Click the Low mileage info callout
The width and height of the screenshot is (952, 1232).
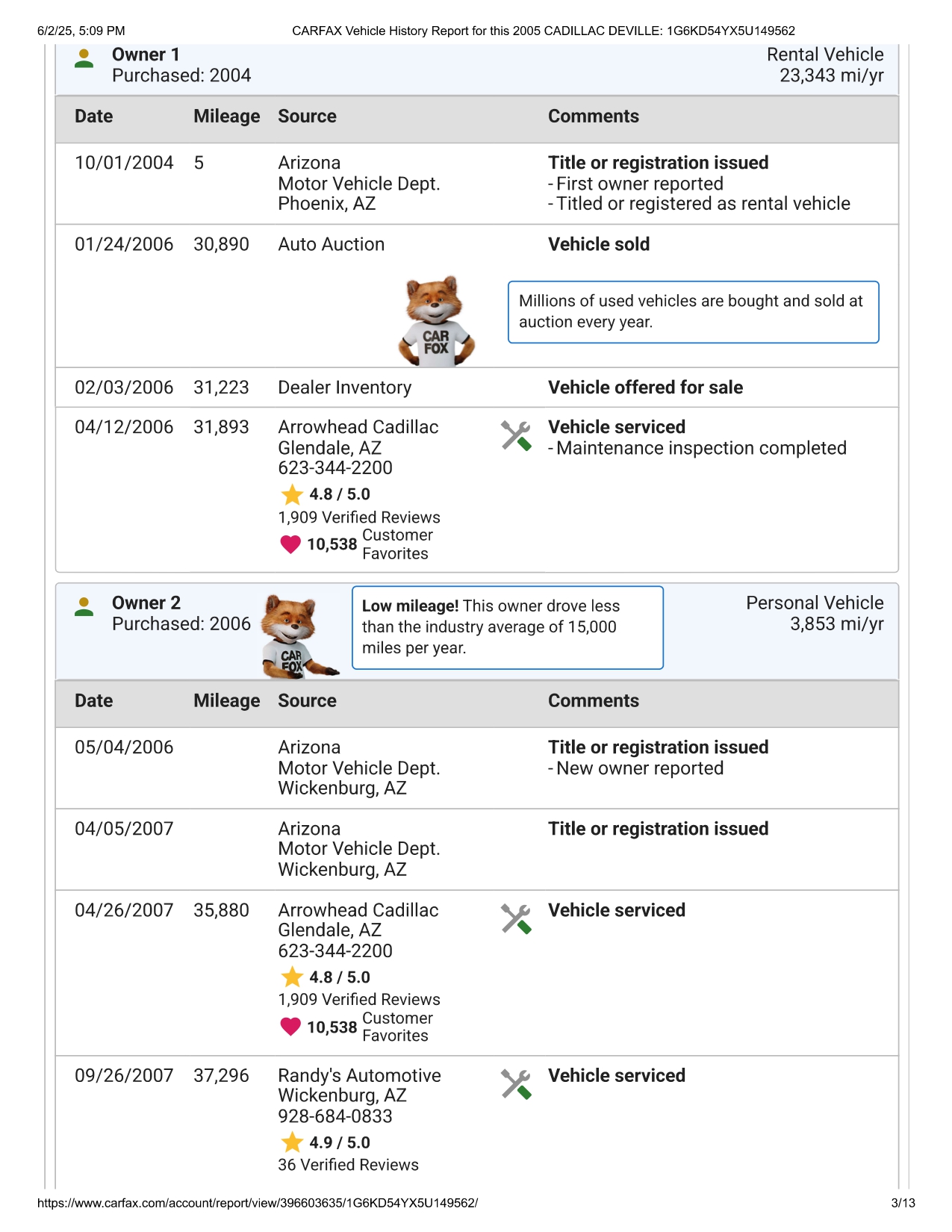[507, 627]
